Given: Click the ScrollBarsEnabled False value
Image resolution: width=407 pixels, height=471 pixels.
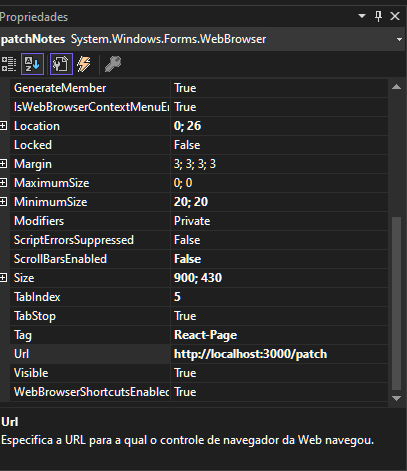Looking at the screenshot, I should [279, 259].
